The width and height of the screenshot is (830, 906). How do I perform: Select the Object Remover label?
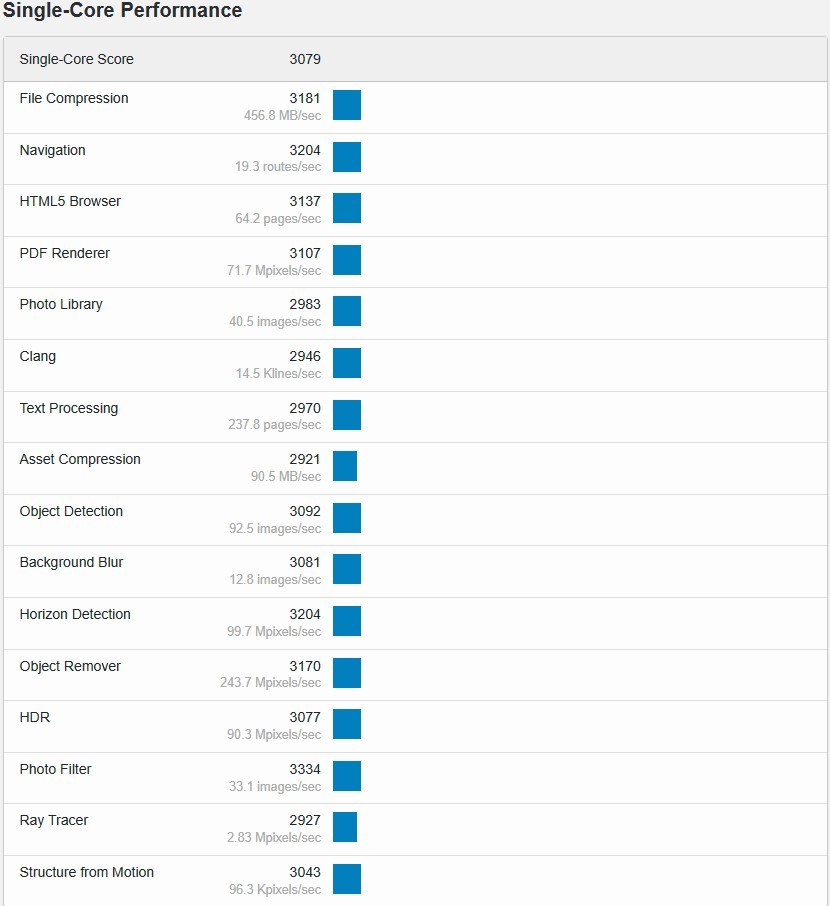tap(70, 666)
